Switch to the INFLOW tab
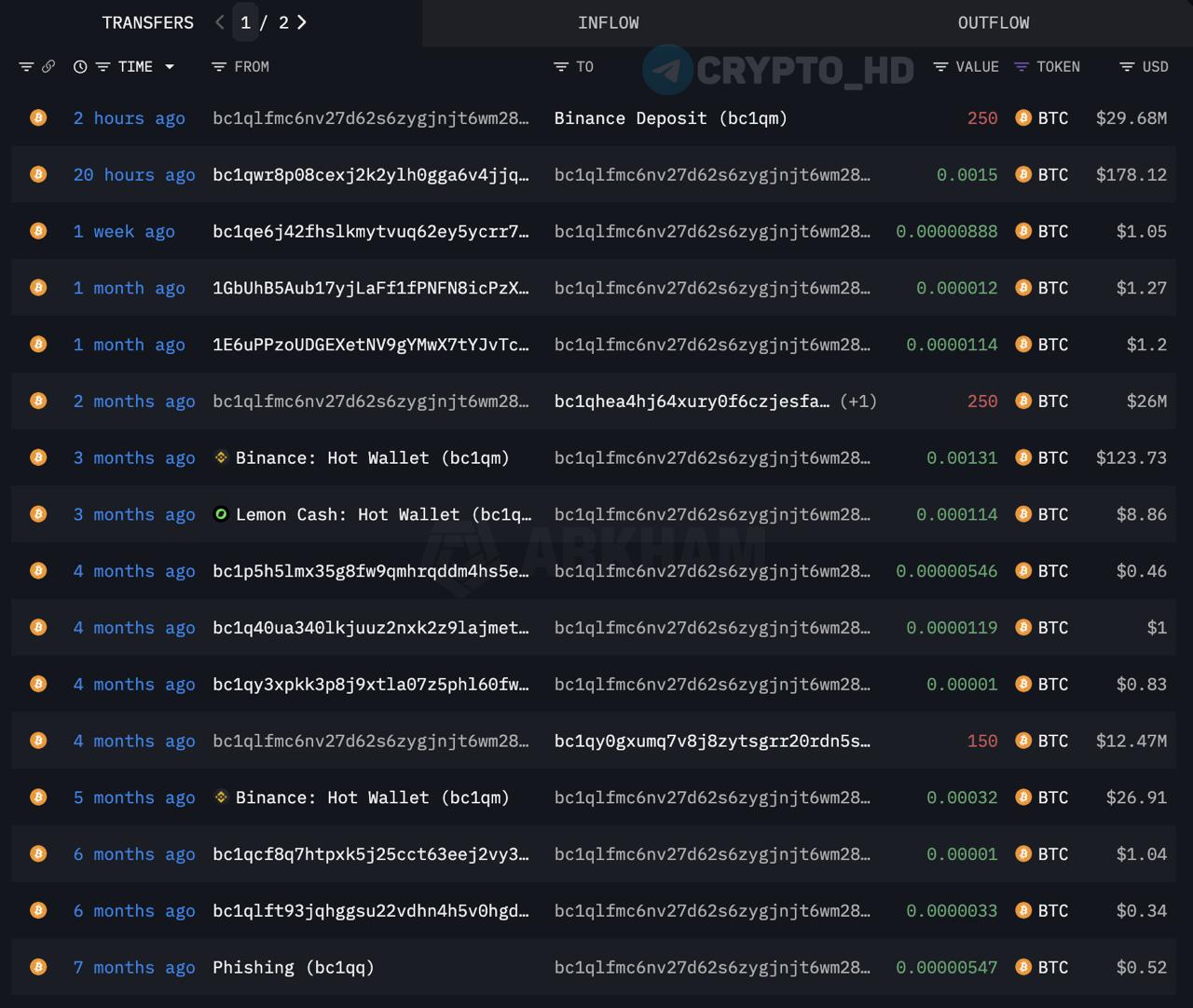1193x1008 pixels. click(x=608, y=22)
